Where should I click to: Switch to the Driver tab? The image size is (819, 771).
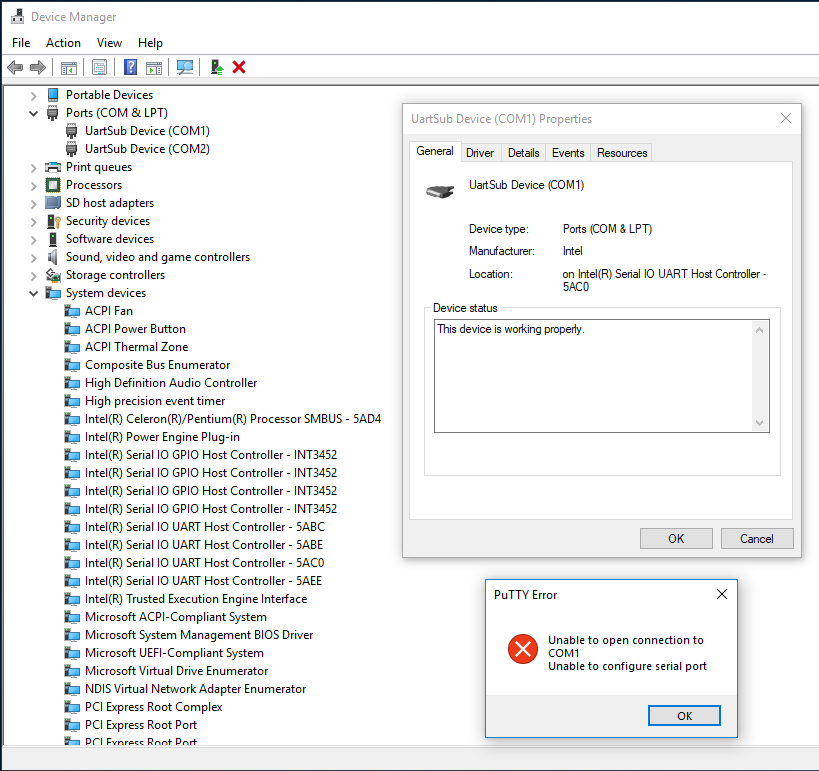(x=480, y=153)
